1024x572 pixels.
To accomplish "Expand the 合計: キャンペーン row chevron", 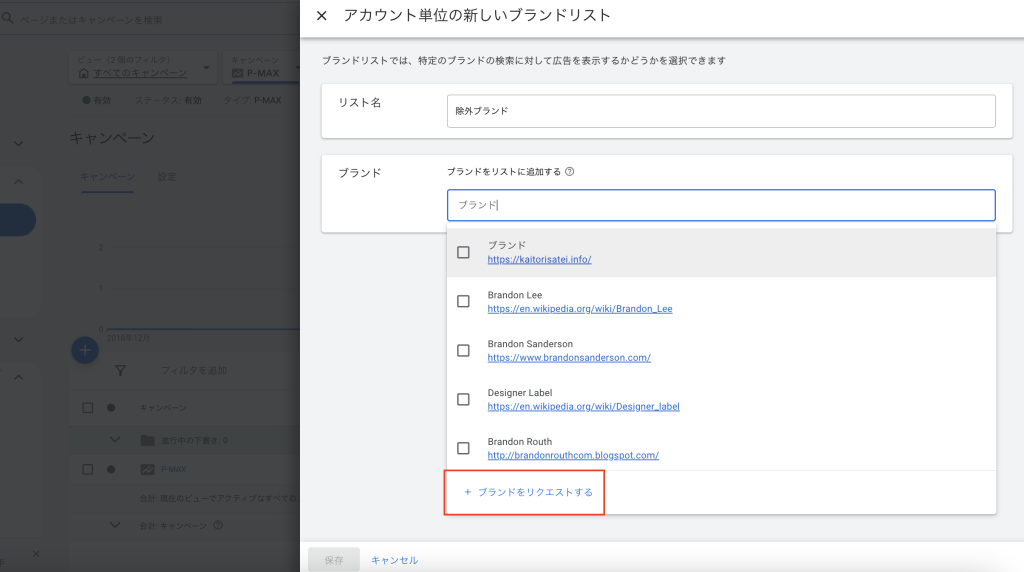I will [115, 525].
